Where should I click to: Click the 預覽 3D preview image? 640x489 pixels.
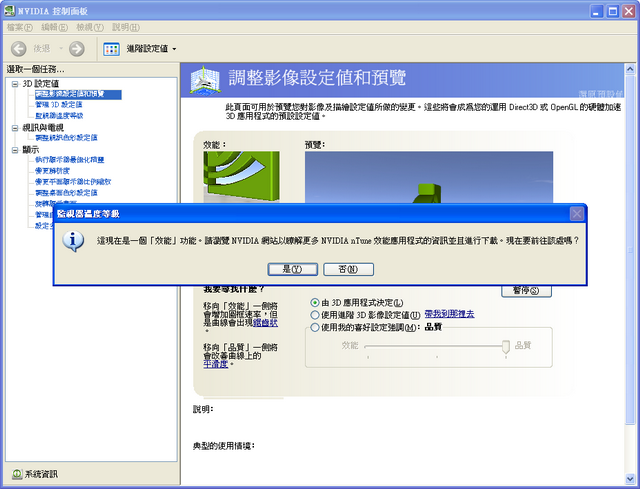click(x=429, y=177)
